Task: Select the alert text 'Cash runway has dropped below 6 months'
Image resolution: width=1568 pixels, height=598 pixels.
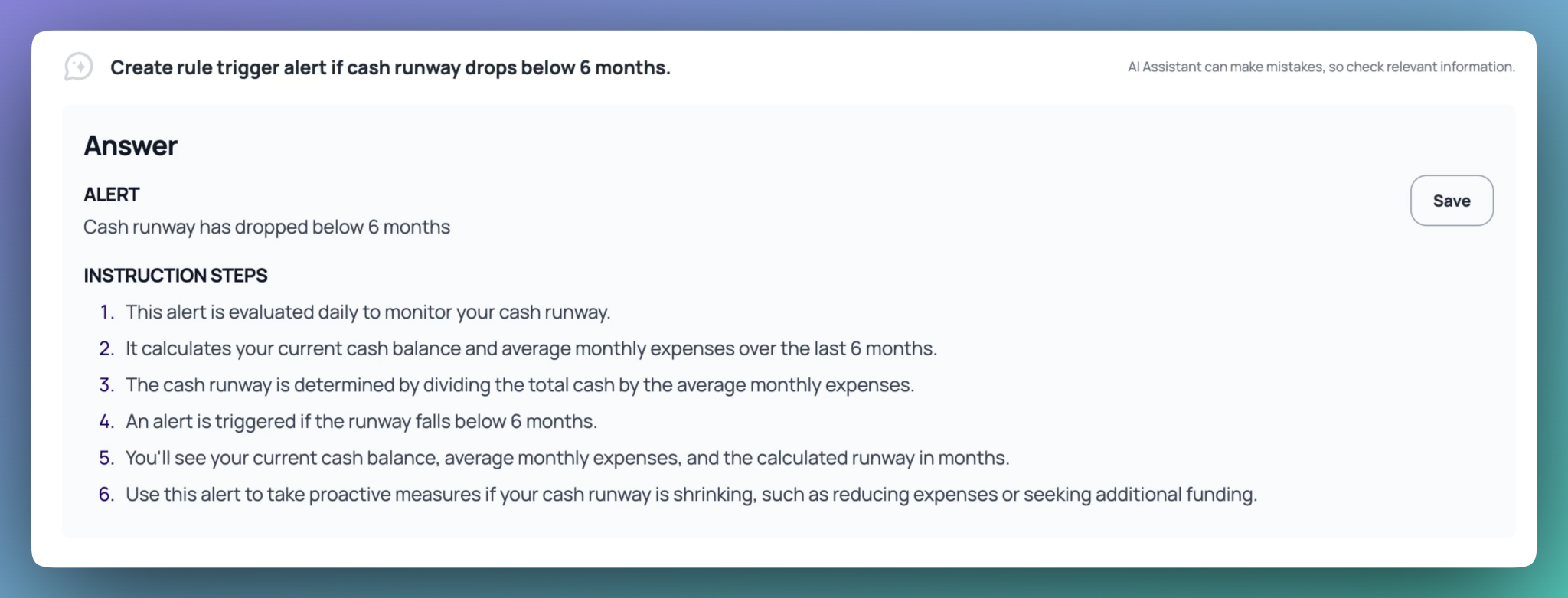Action: point(266,227)
